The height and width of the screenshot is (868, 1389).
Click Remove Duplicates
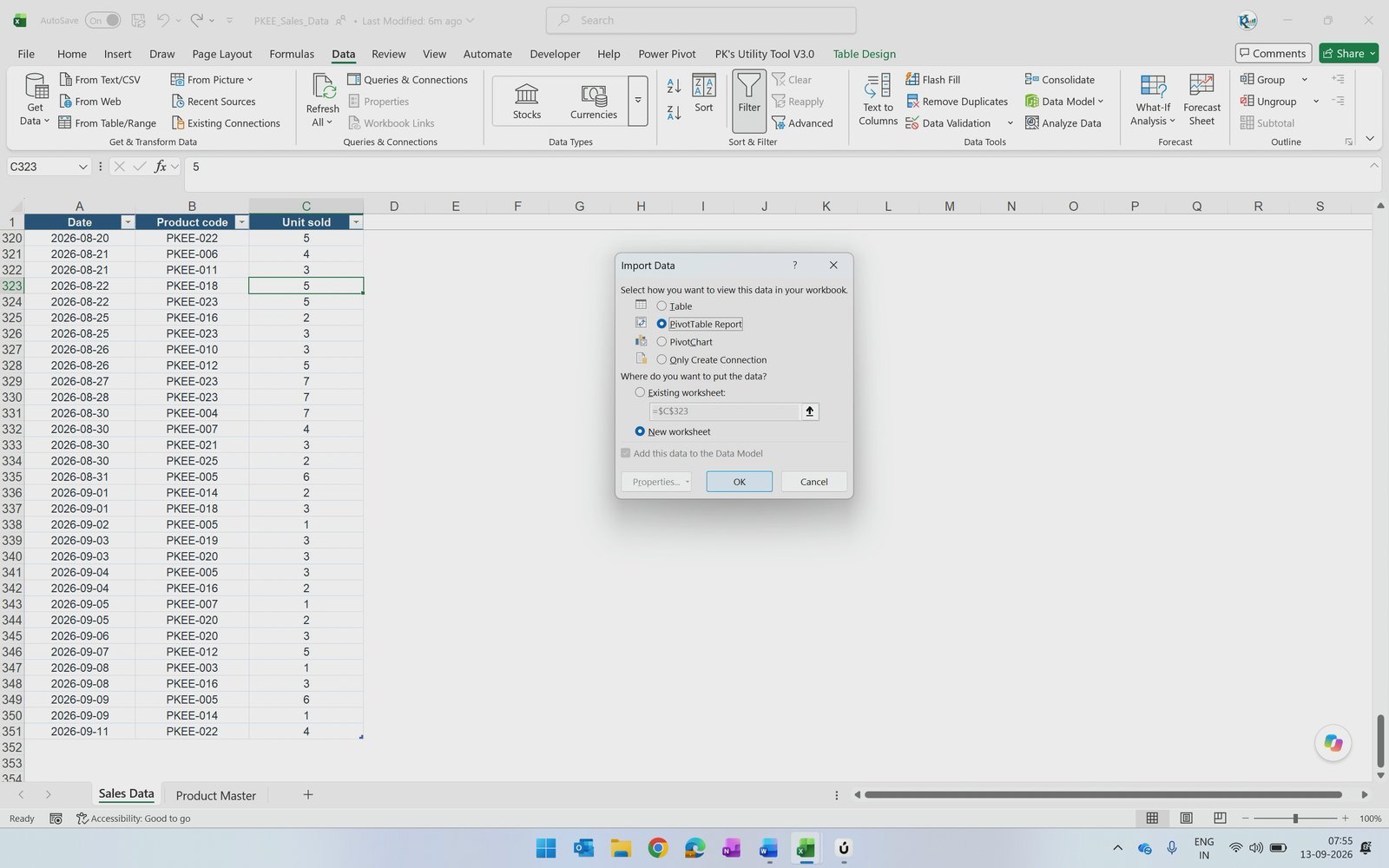(x=957, y=101)
